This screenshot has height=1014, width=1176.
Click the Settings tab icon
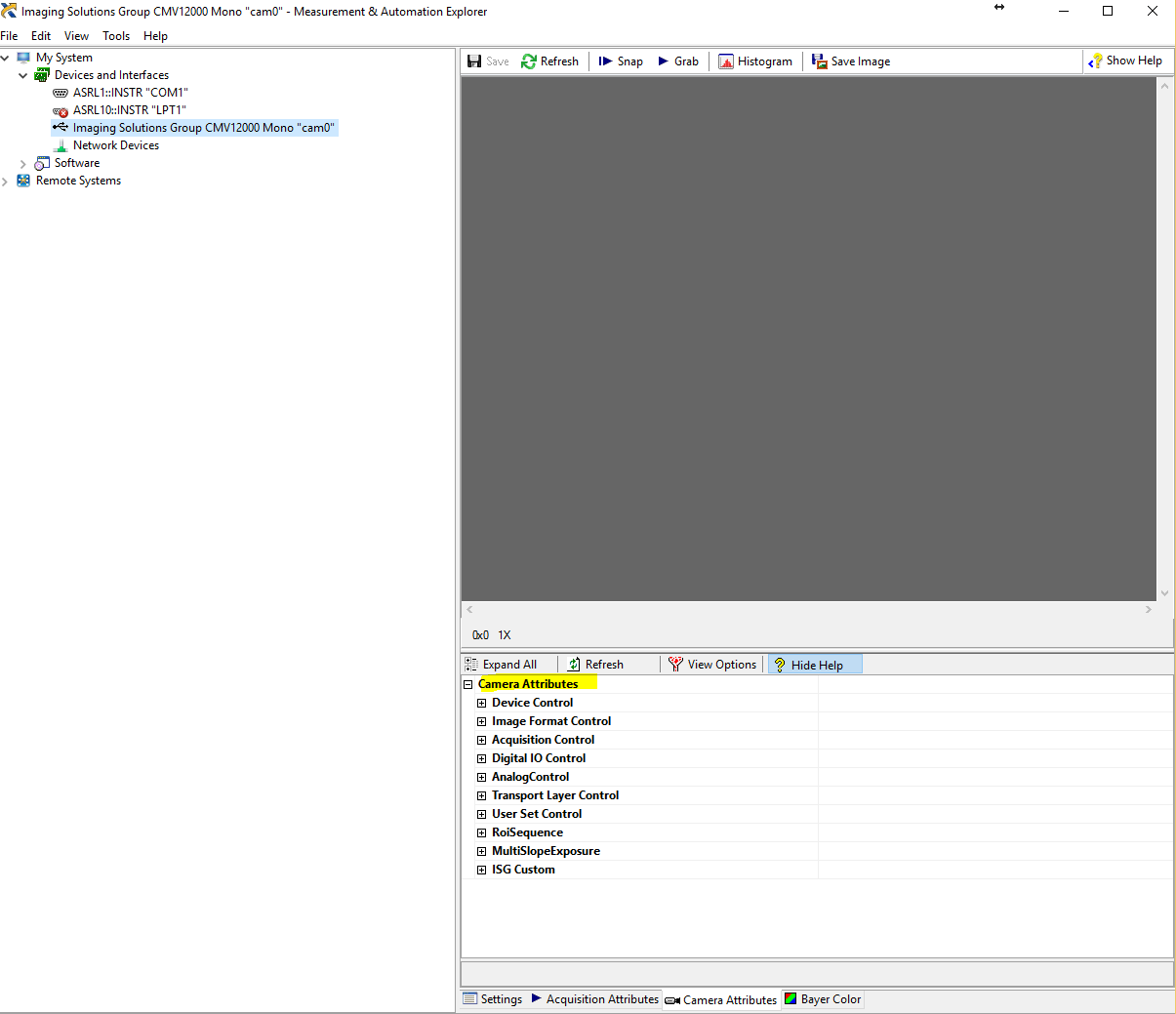(470, 999)
